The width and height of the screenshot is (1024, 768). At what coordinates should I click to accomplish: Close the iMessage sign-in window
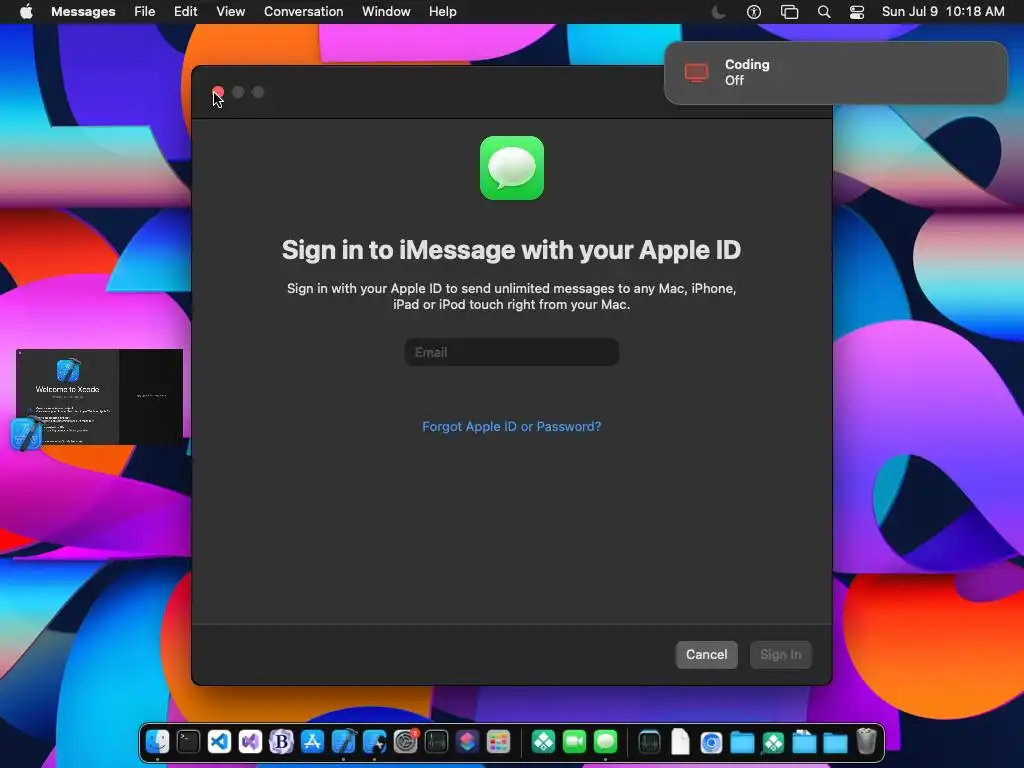click(x=218, y=92)
